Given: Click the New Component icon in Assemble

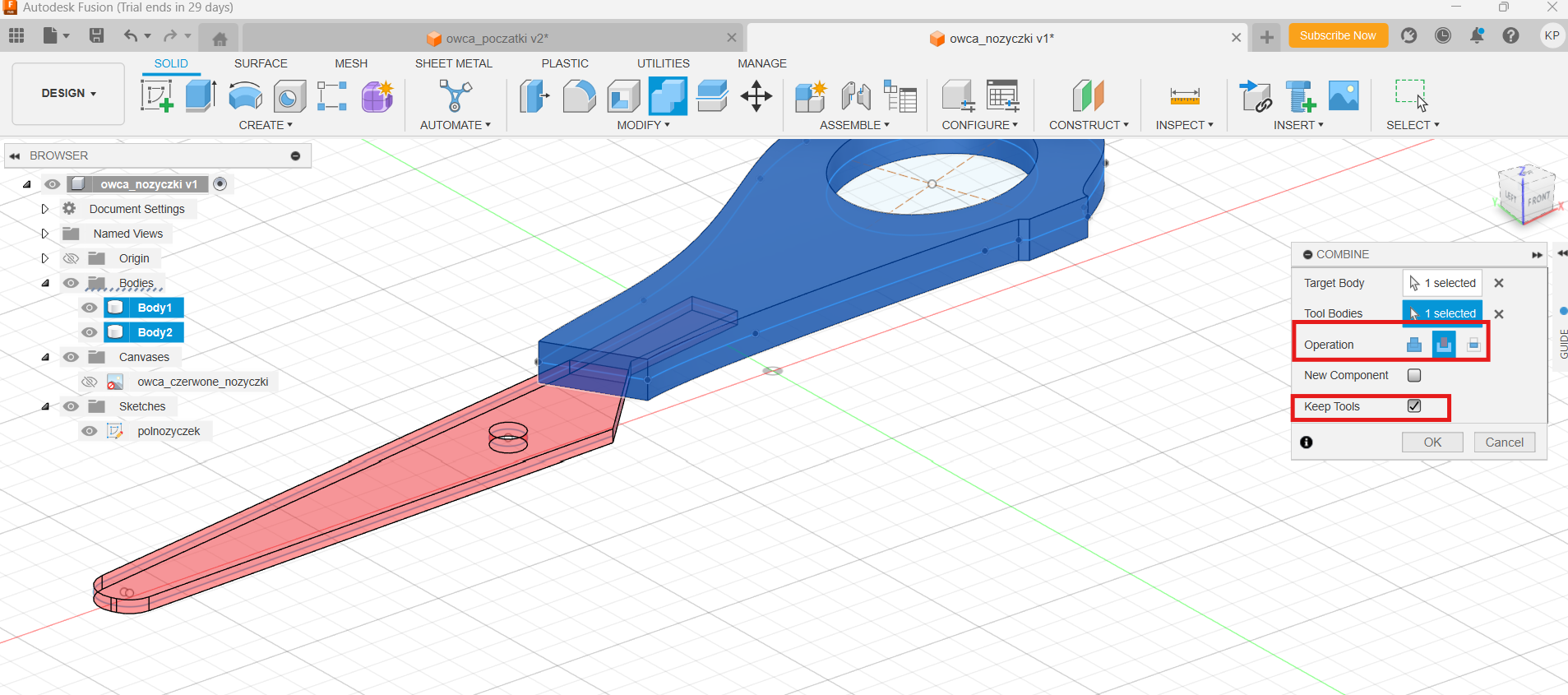Looking at the screenshot, I should tap(811, 96).
